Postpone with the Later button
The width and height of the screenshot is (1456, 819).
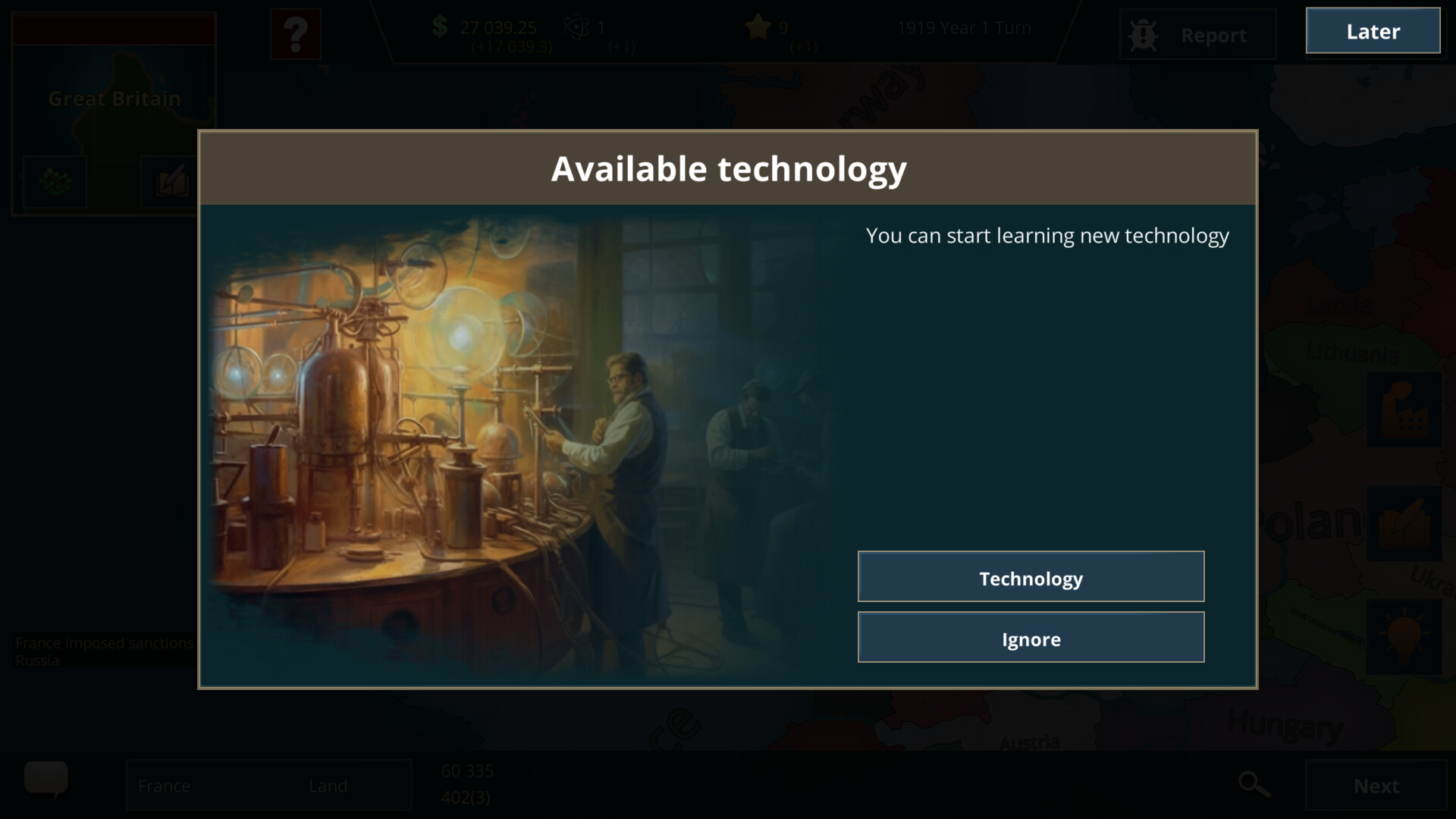[1373, 31]
